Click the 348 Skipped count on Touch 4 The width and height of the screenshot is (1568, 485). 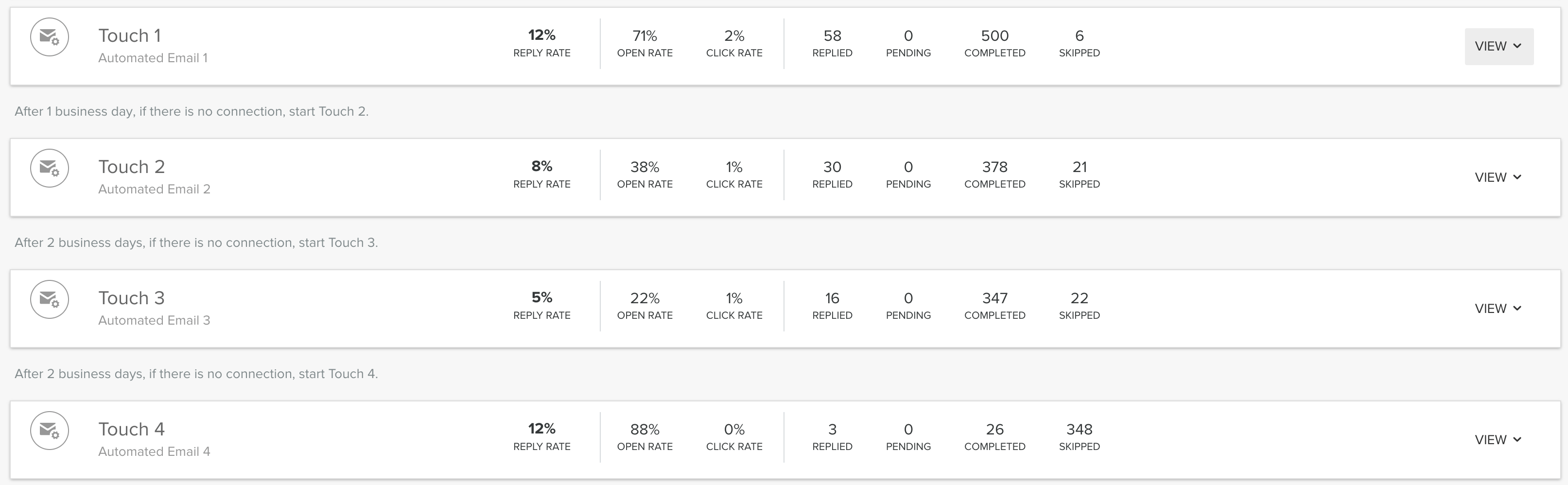point(1079,430)
